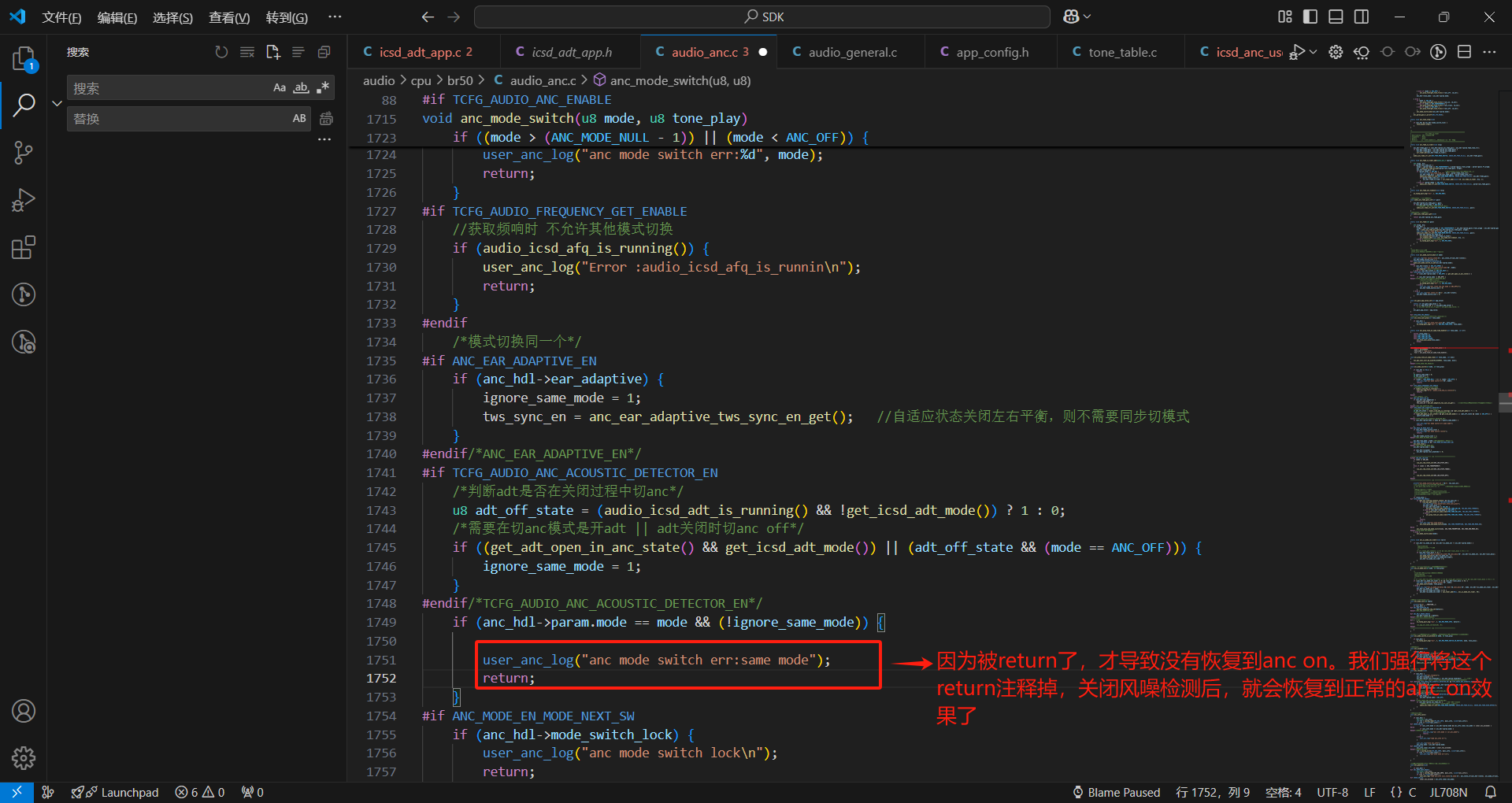
Task: Click the br50 breadcrumb
Action: coord(460,80)
